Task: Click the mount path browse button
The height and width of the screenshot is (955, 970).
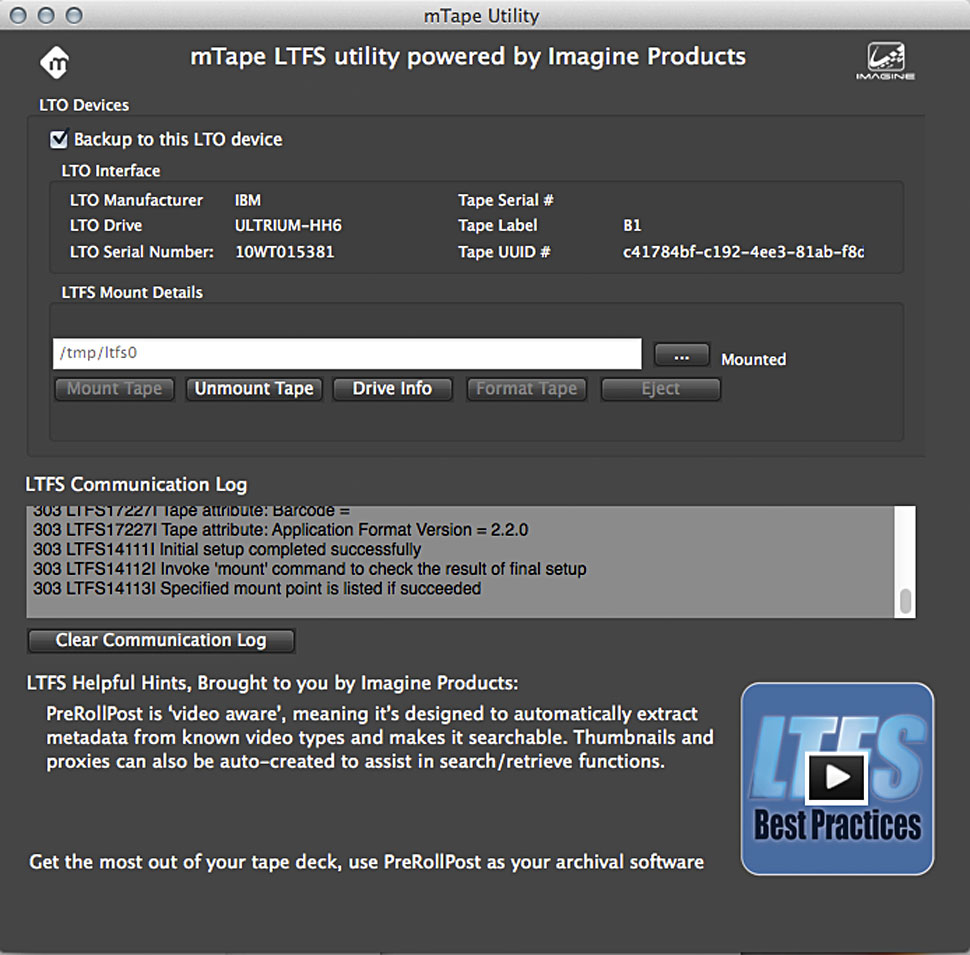Action: pyautogui.click(x=681, y=356)
